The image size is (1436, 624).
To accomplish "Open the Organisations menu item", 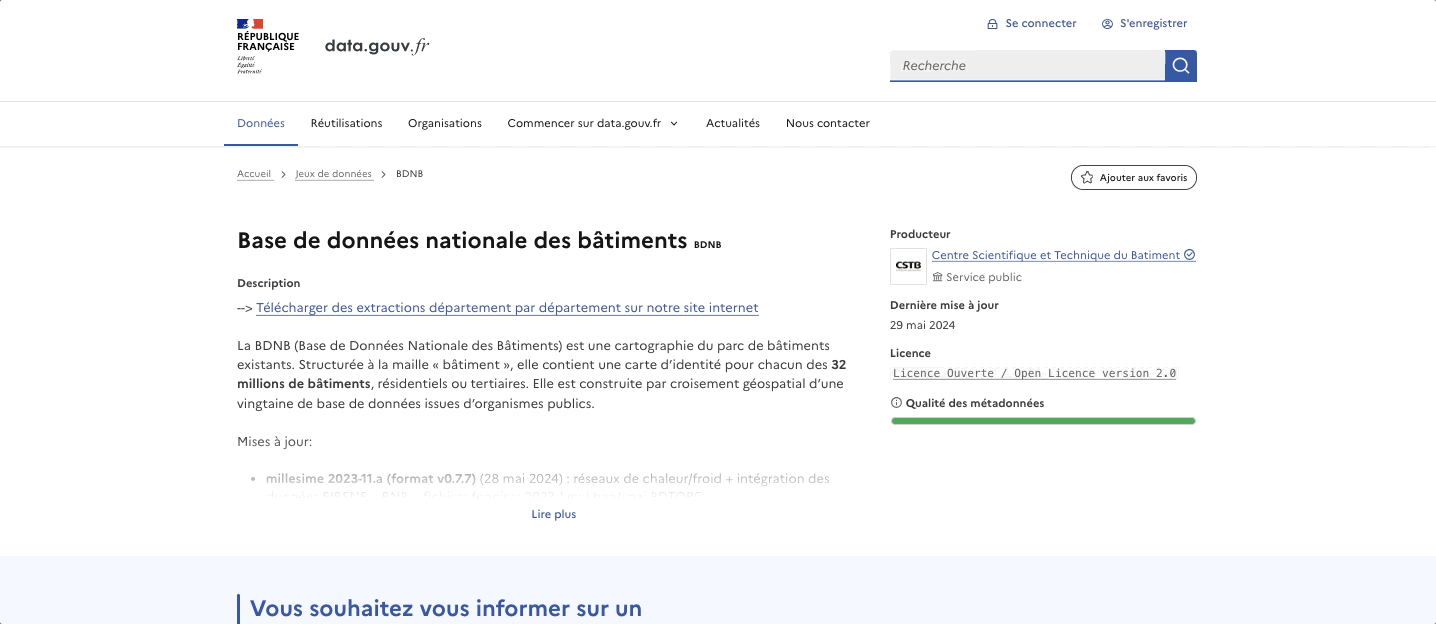I will coord(445,123).
